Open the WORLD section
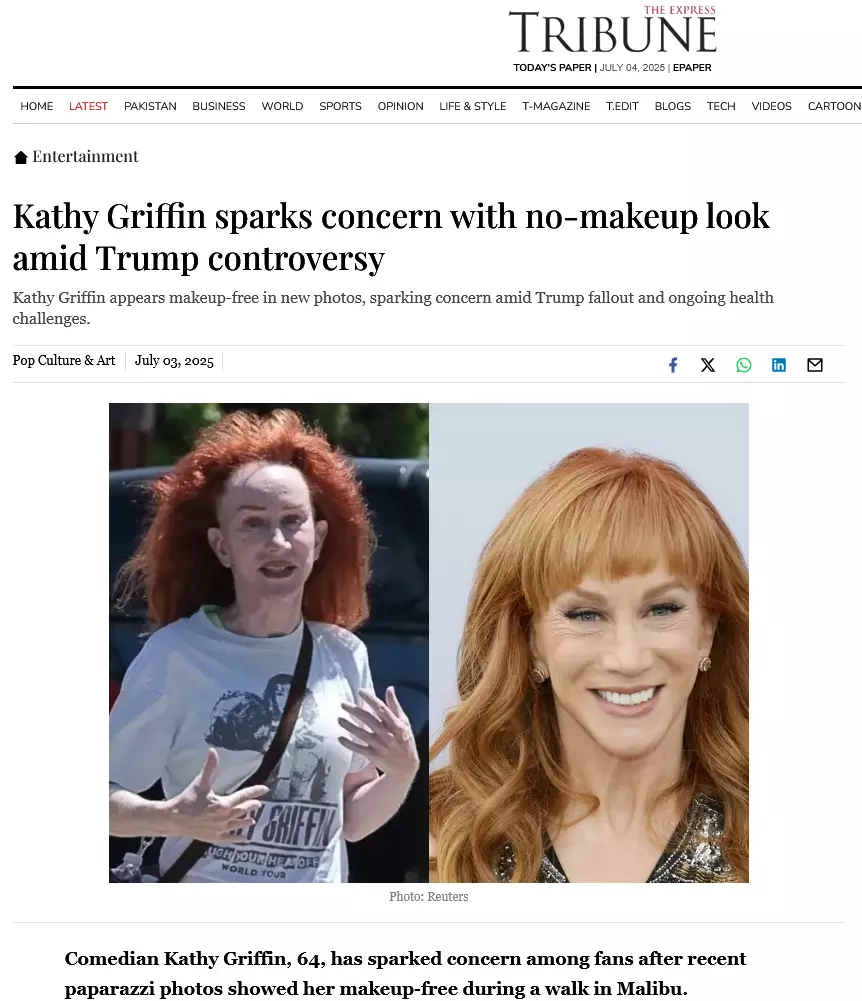 [282, 106]
